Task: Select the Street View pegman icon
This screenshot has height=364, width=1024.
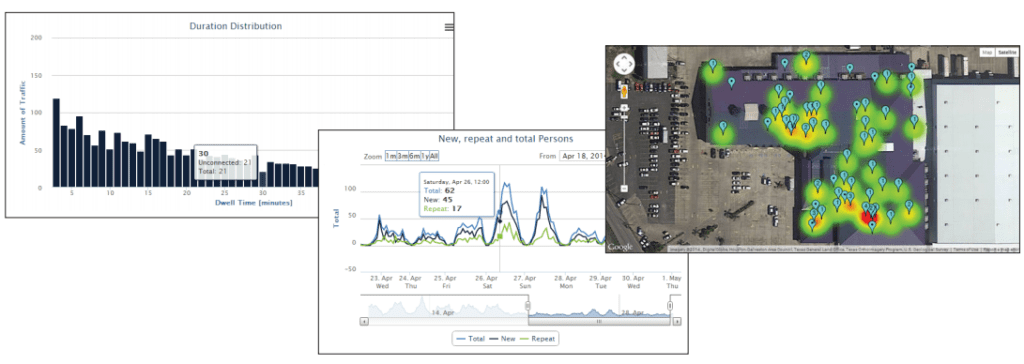Action: pos(624,90)
